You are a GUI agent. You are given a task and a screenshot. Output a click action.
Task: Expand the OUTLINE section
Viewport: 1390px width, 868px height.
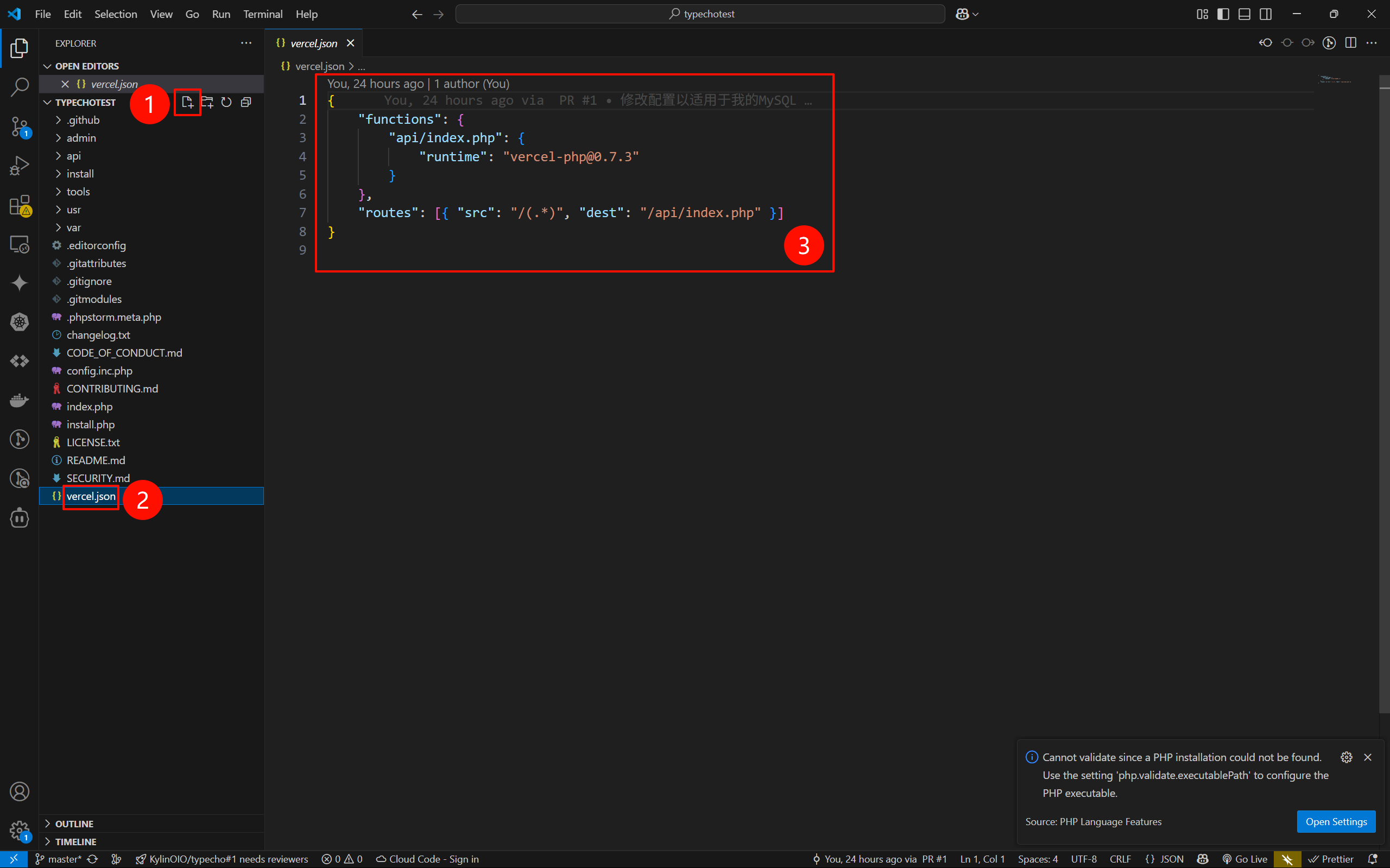click(x=74, y=823)
